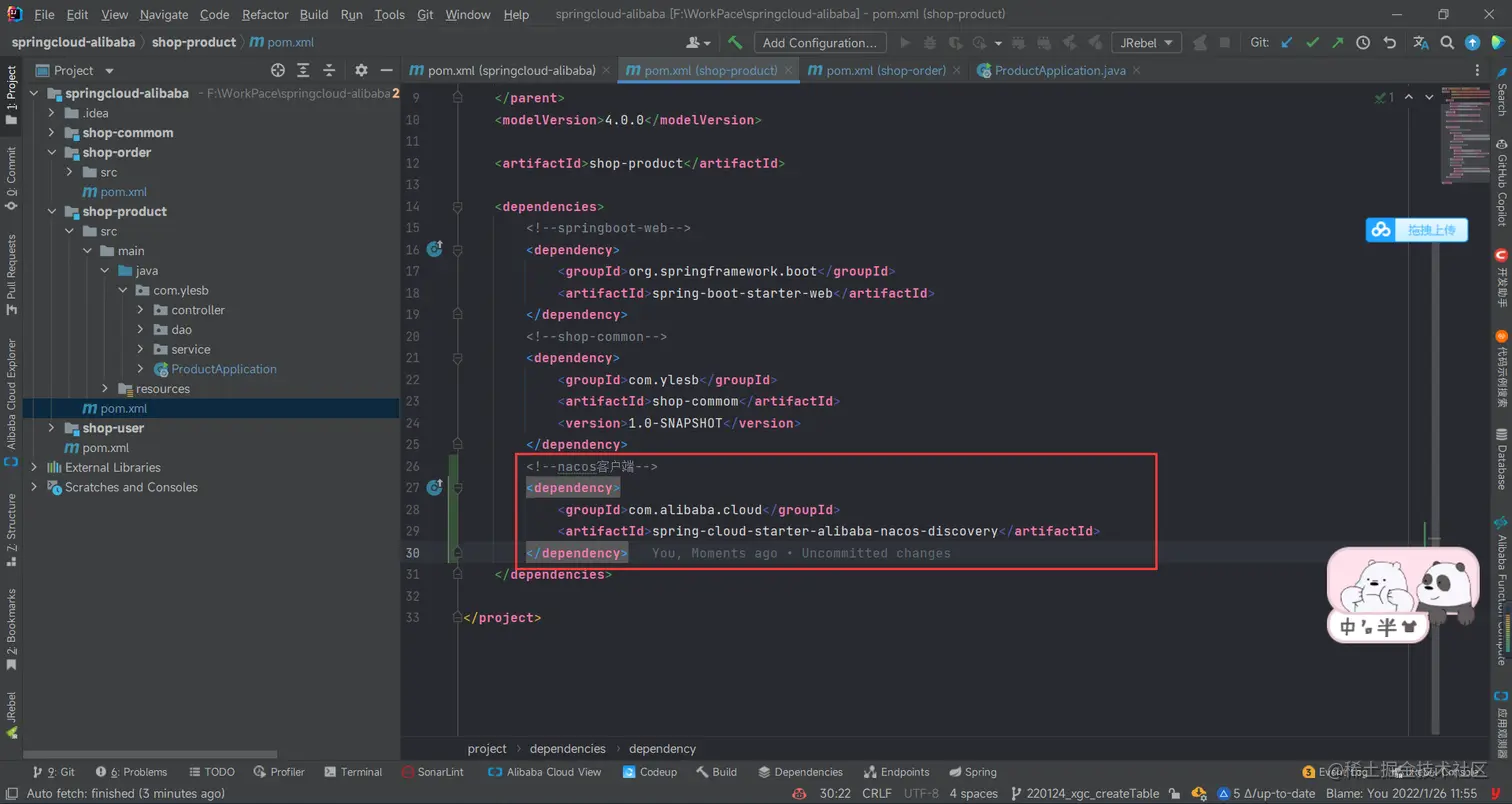This screenshot has width=1512, height=804.
Task: Click Expand All icon in Project panel
Action: tap(304, 70)
